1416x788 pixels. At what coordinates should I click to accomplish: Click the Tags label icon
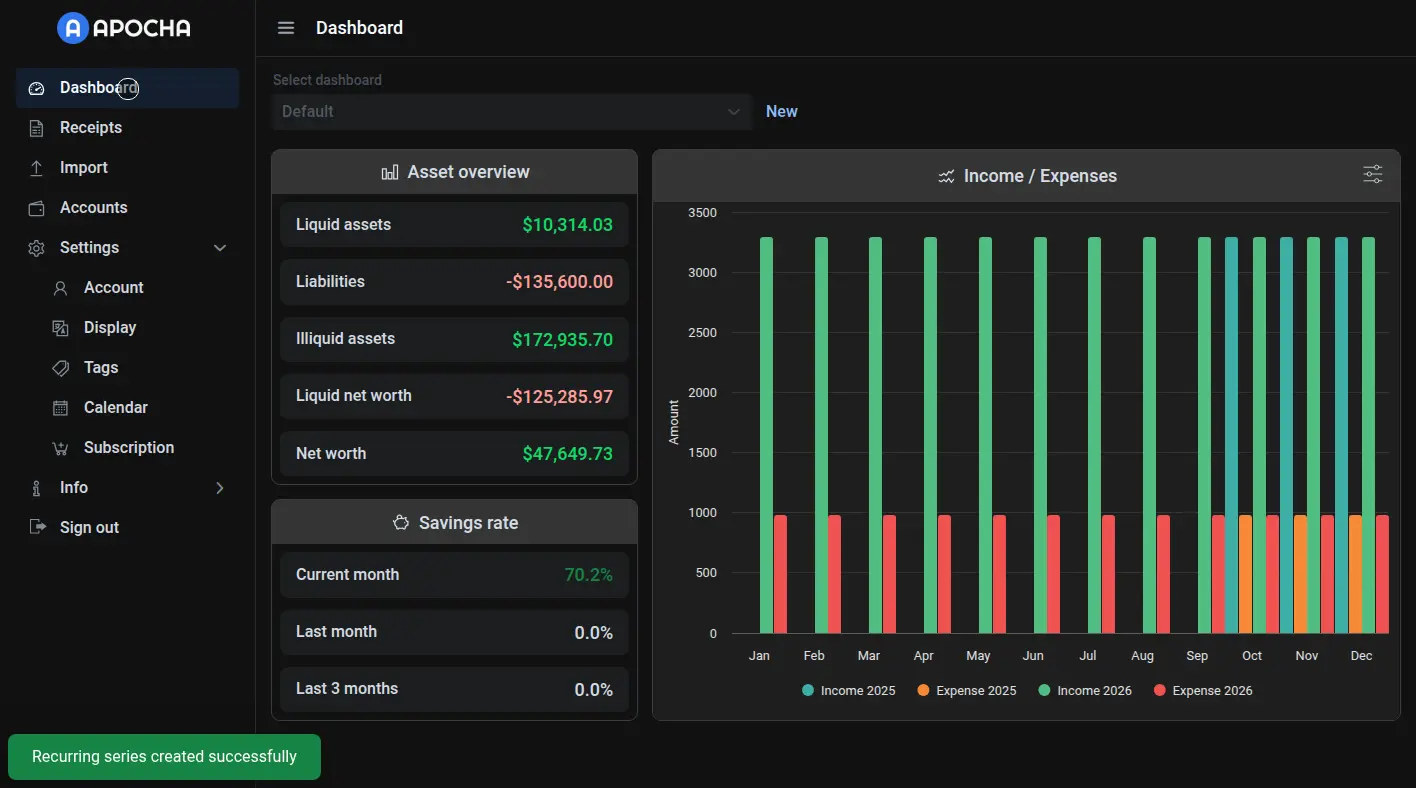click(61, 368)
